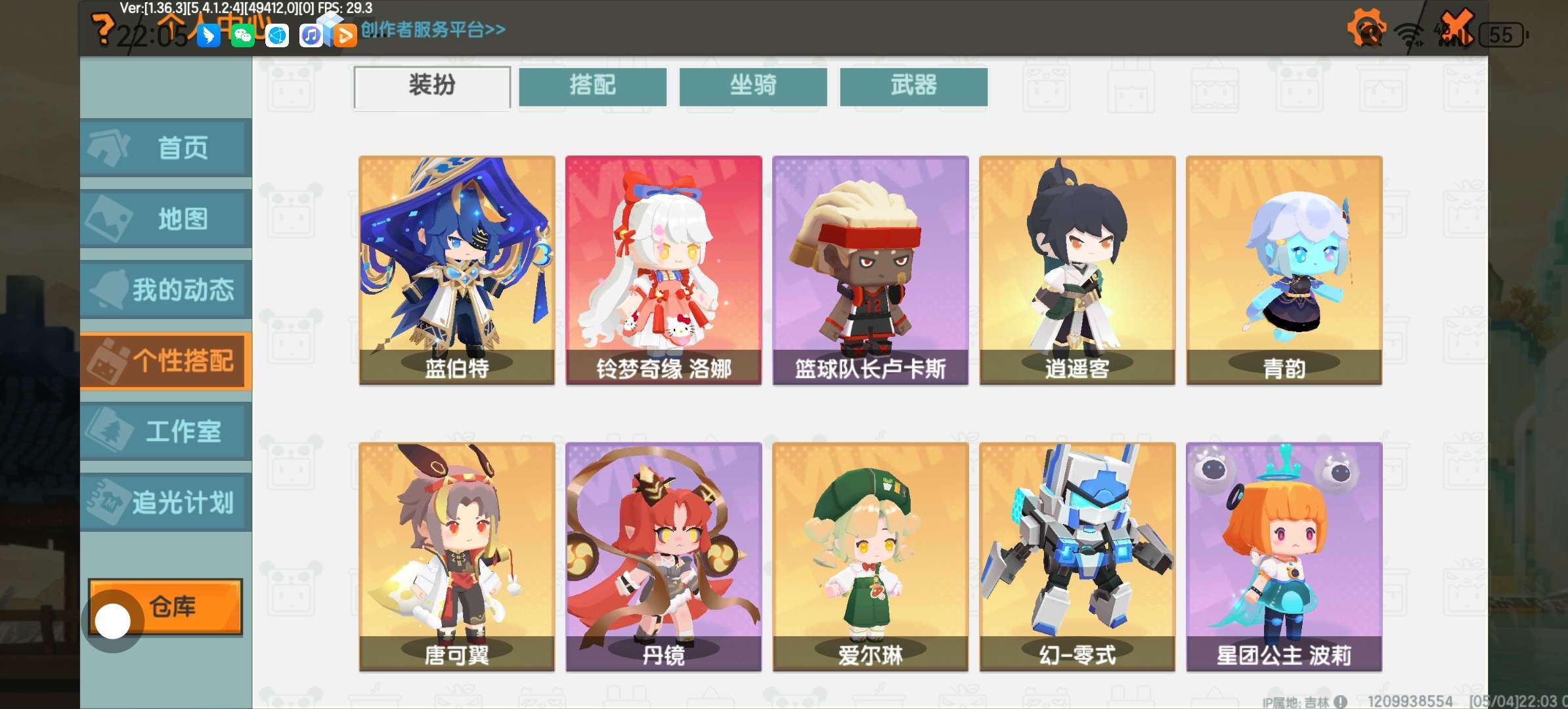Viewport: 1568px width, 709px height.
Task: Tap the music note app icon
Action: (x=311, y=35)
